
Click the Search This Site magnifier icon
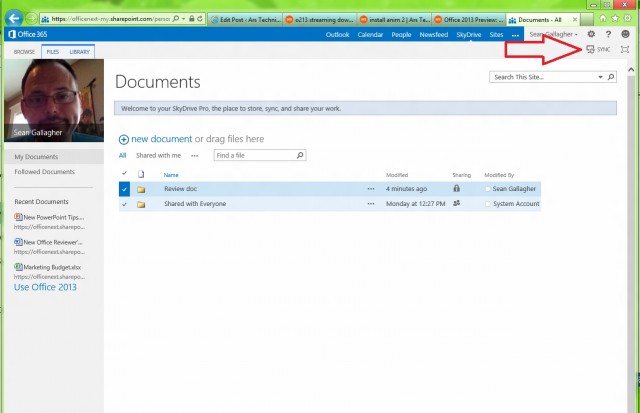(611, 77)
